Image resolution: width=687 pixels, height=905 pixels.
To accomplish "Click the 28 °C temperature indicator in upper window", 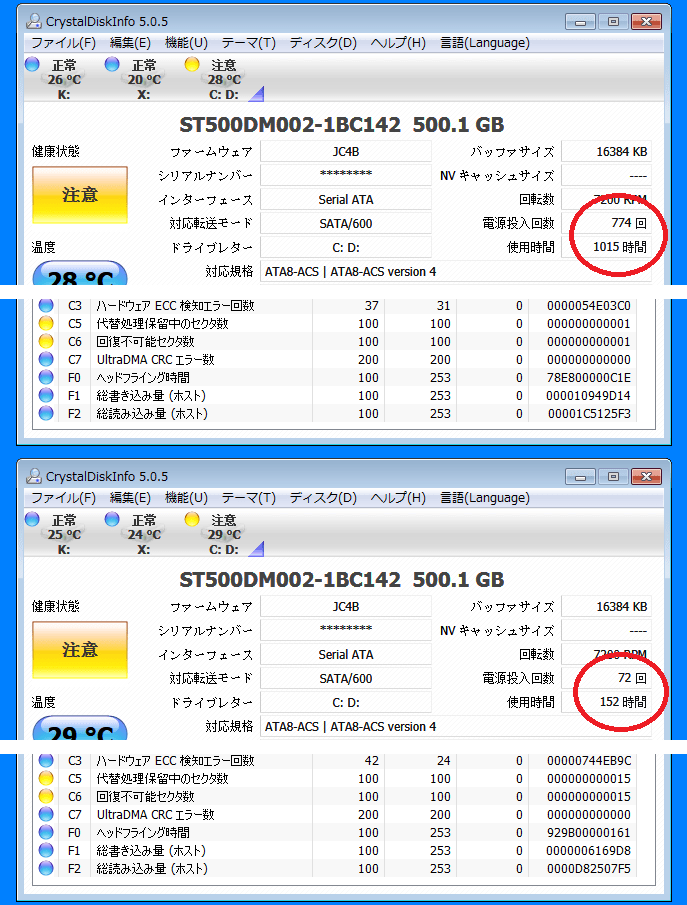I will tap(80, 274).
